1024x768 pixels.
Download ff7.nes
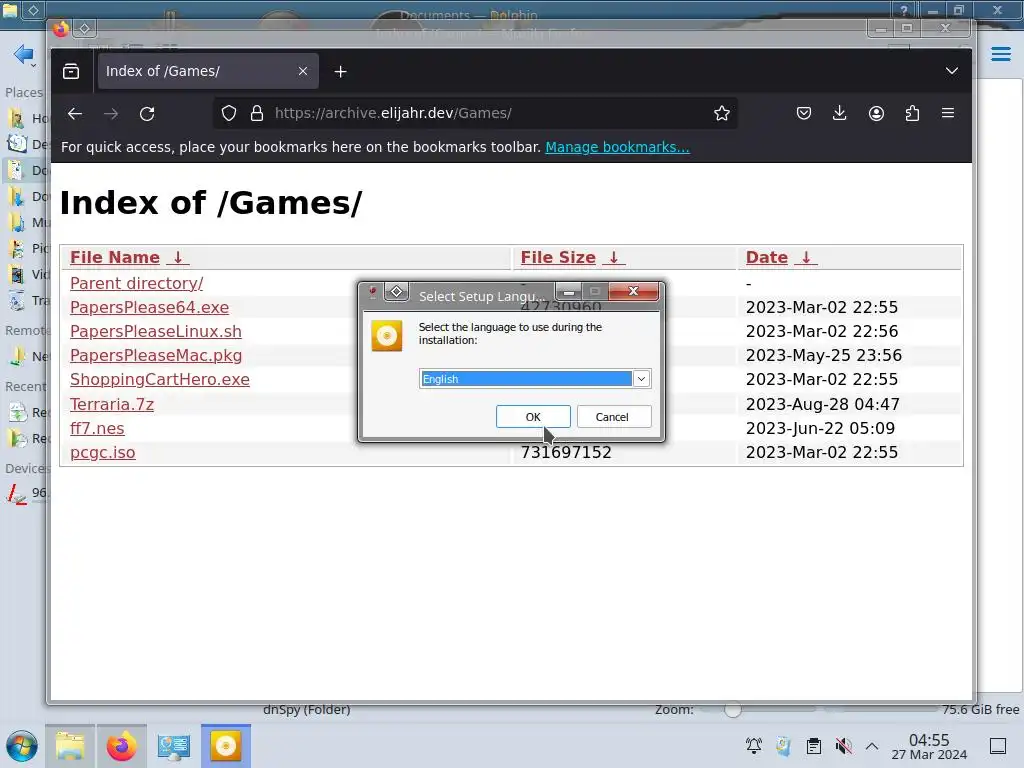click(97, 428)
